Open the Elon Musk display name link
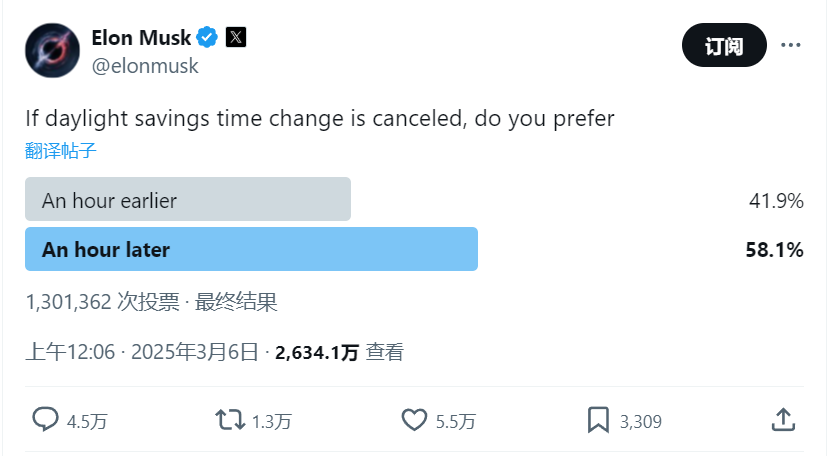This screenshot has height=456, width=836. pos(141,39)
